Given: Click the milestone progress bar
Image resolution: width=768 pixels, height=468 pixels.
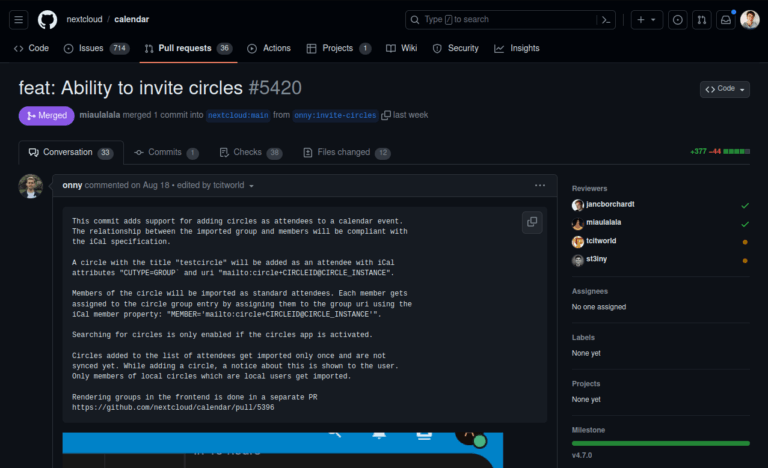Looking at the screenshot, I should (x=660, y=443).
